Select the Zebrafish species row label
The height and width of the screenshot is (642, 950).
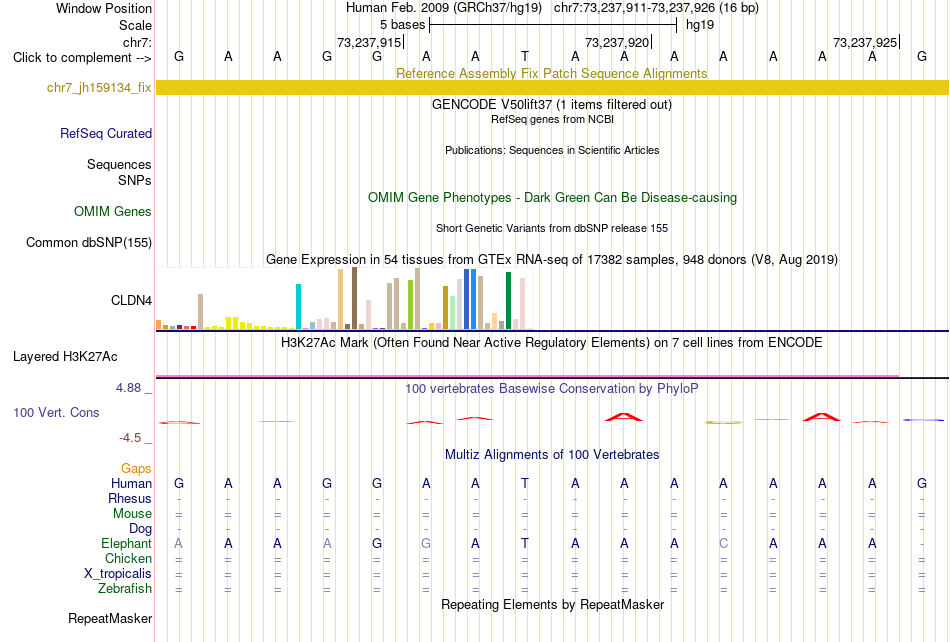(x=125, y=588)
